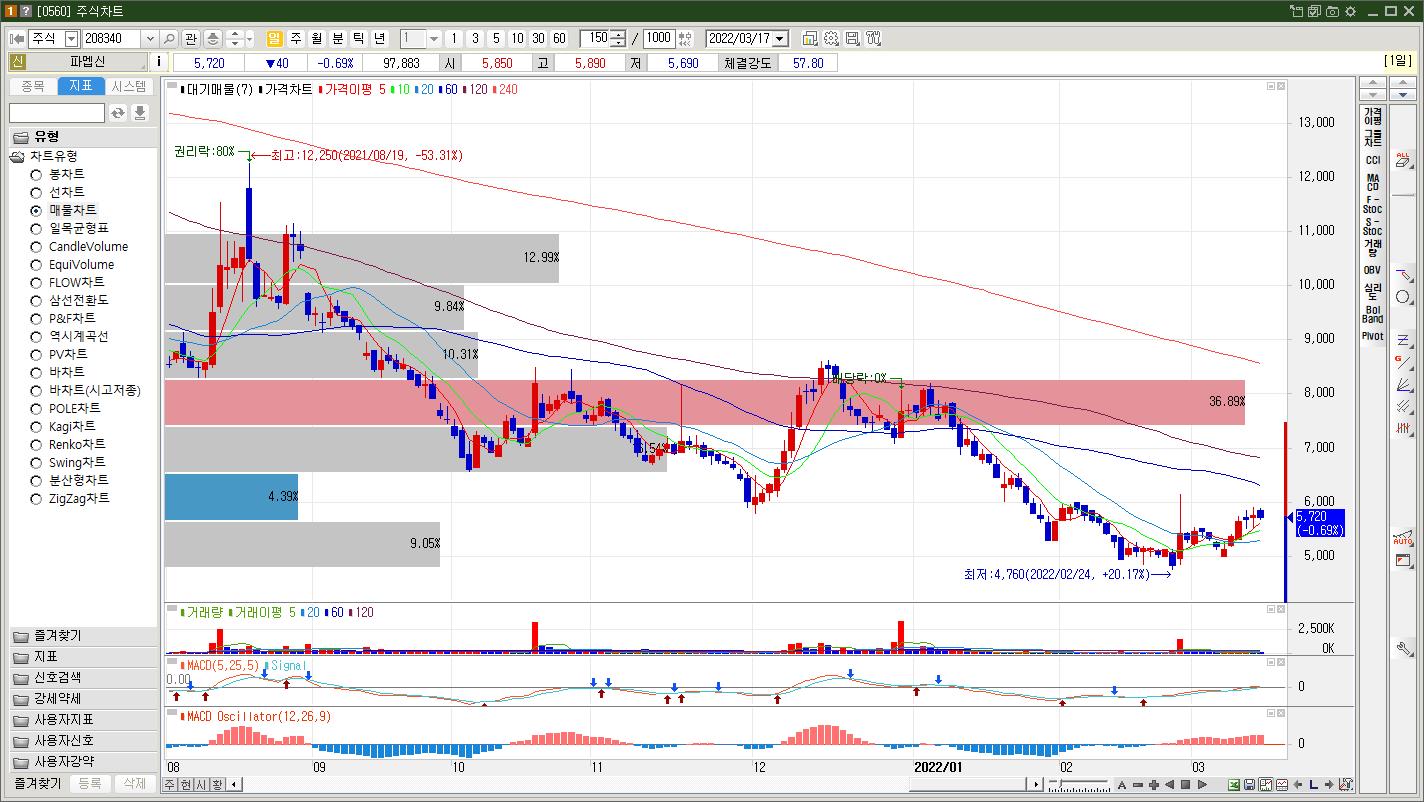Click the info 'i' icon next to 파멥신
This screenshot has width=1424, height=802.
tap(160, 62)
